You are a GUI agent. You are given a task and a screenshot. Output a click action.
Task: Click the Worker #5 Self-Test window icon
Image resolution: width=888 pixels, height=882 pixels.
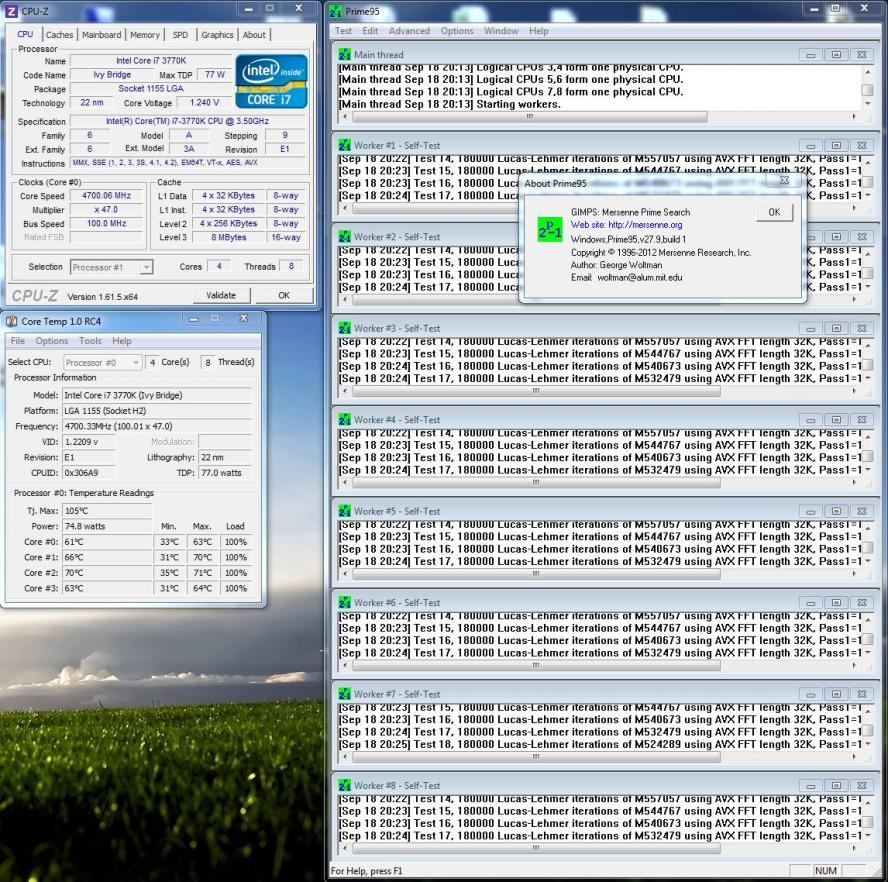coord(344,512)
